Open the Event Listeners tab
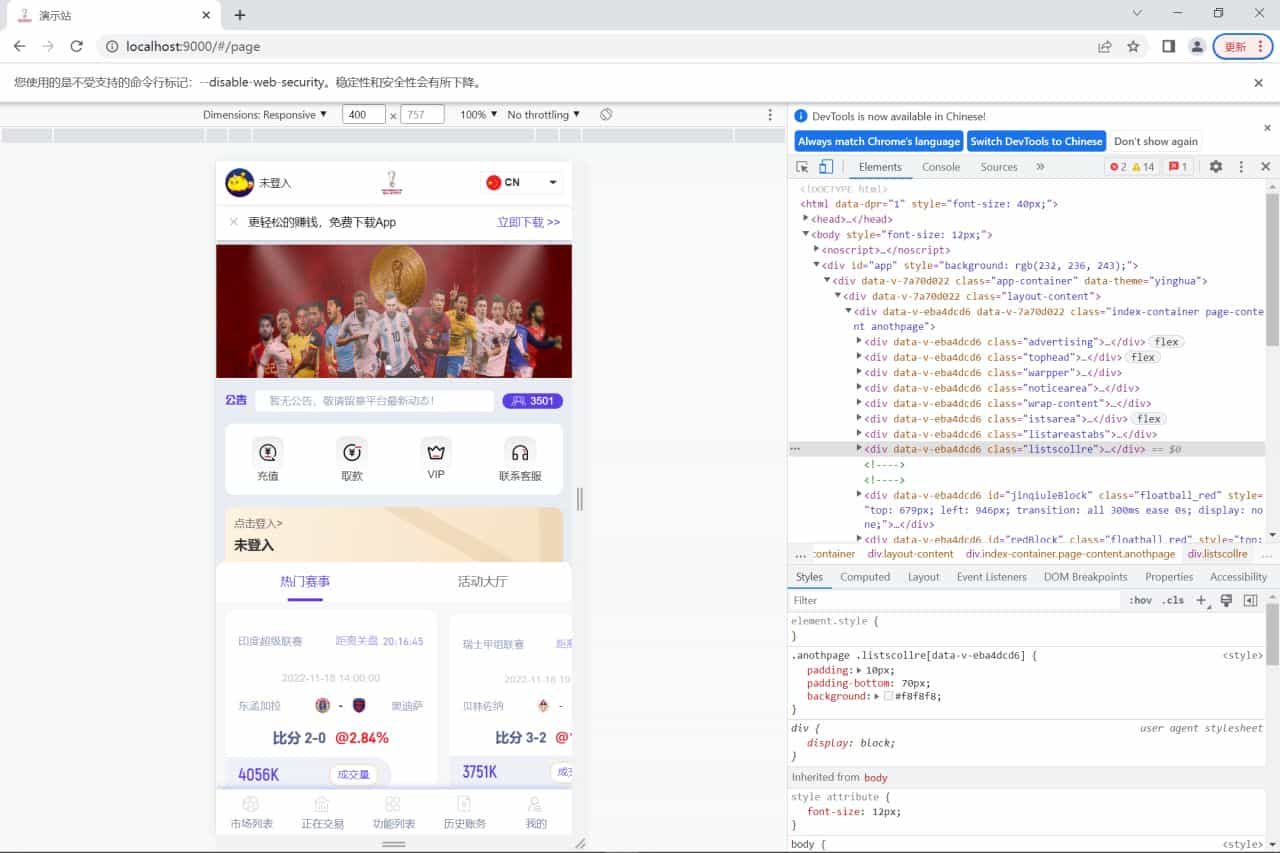This screenshot has height=853, width=1280. click(991, 577)
